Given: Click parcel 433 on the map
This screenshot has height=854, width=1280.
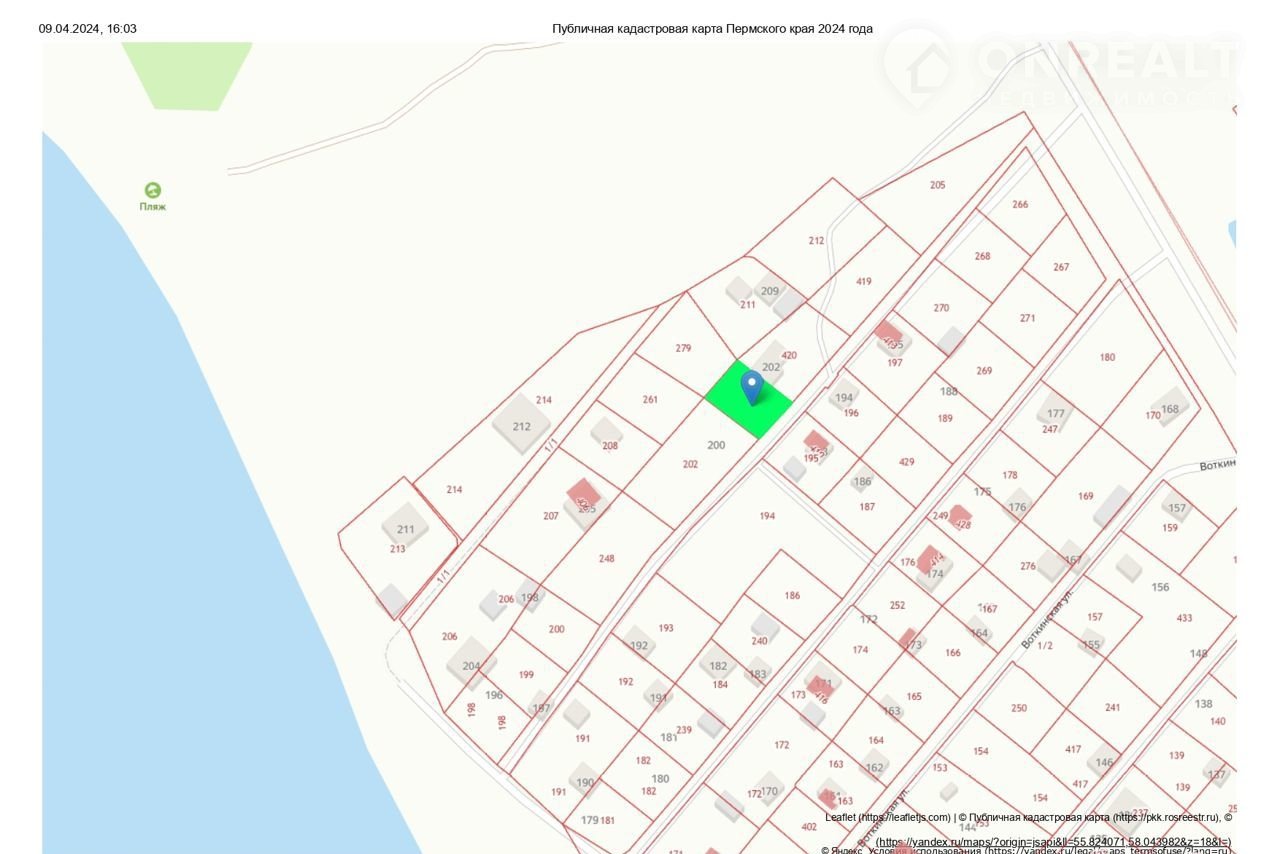Looking at the screenshot, I should click(1184, 618).
